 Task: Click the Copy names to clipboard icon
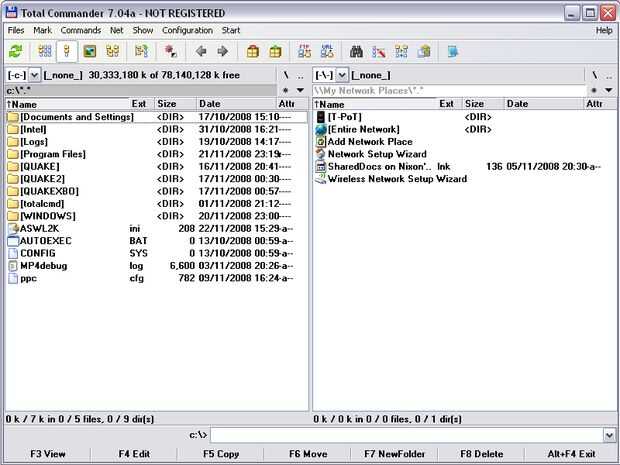[424, 51]
